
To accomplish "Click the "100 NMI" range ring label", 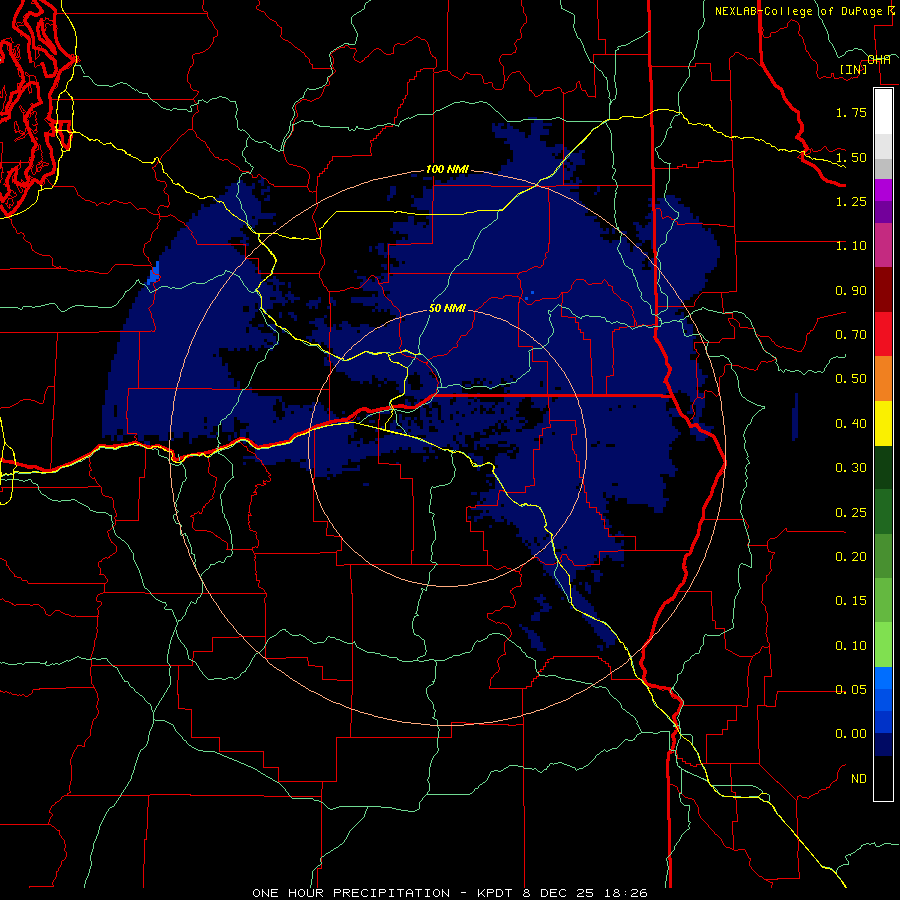I will pyautogui.click(x=447, y=169).
